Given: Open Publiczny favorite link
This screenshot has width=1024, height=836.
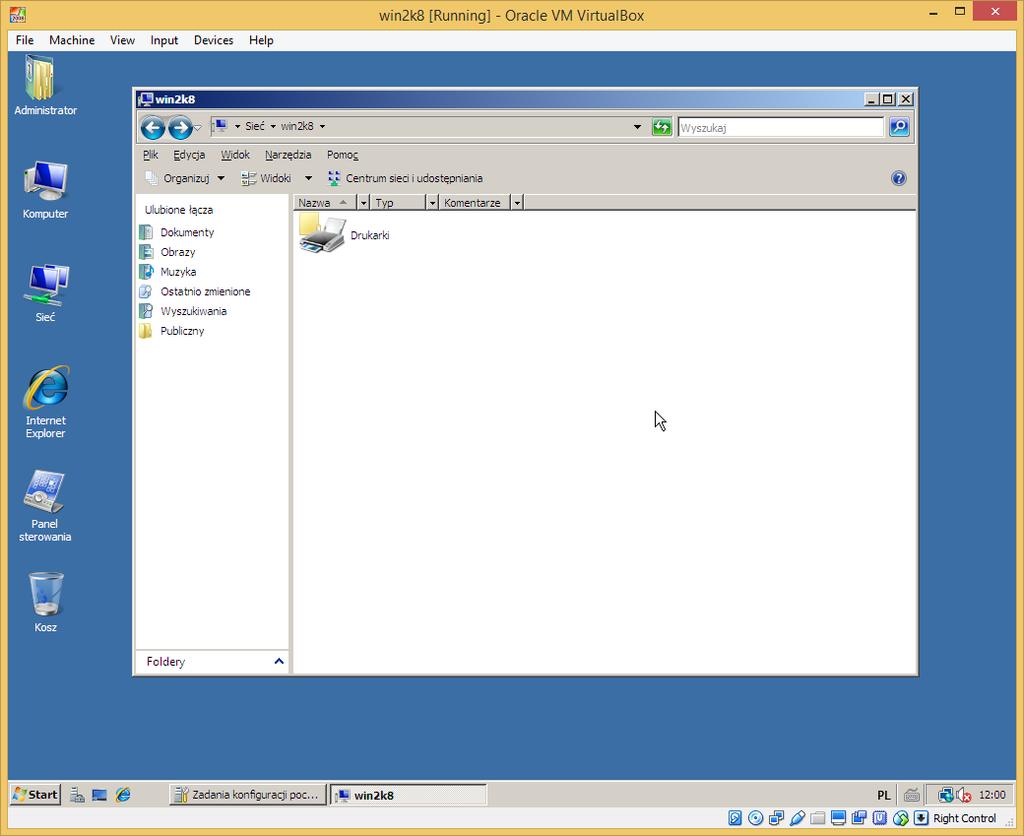Looking at the screenshot, I should point(172,331).
